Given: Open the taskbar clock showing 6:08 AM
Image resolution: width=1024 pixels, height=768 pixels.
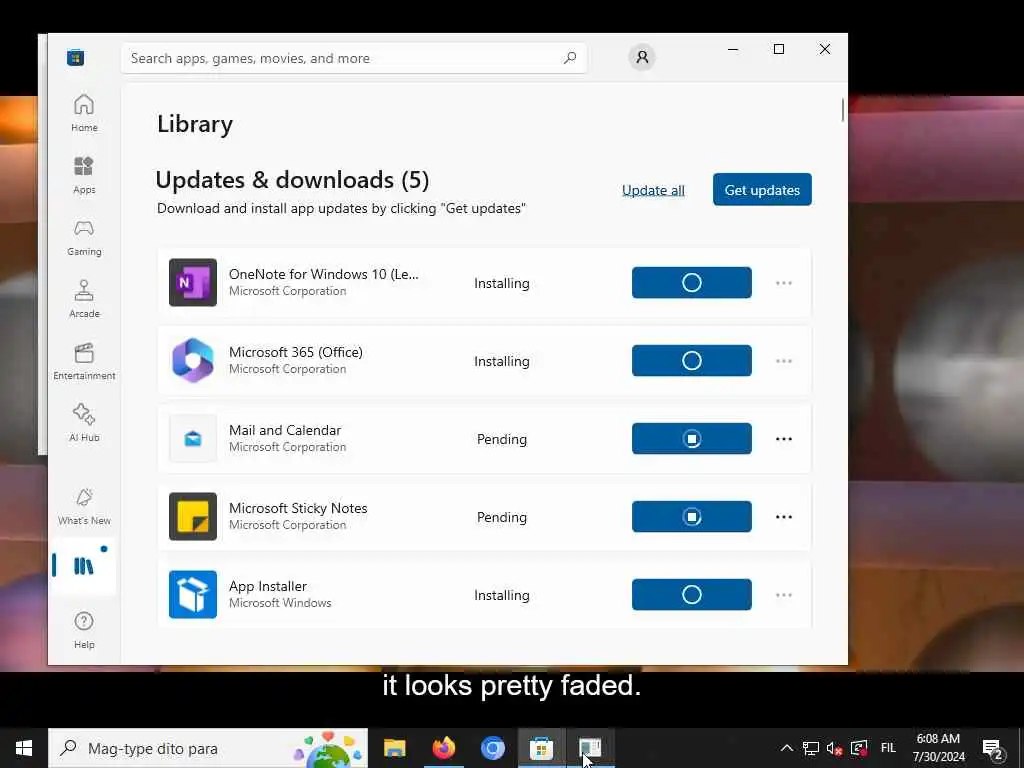Looking at the screenshot, I should (x=938, y=748).
